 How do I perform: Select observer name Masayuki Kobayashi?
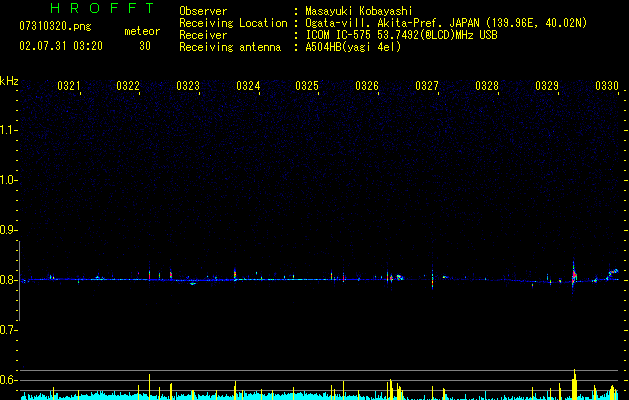point(359,11)
